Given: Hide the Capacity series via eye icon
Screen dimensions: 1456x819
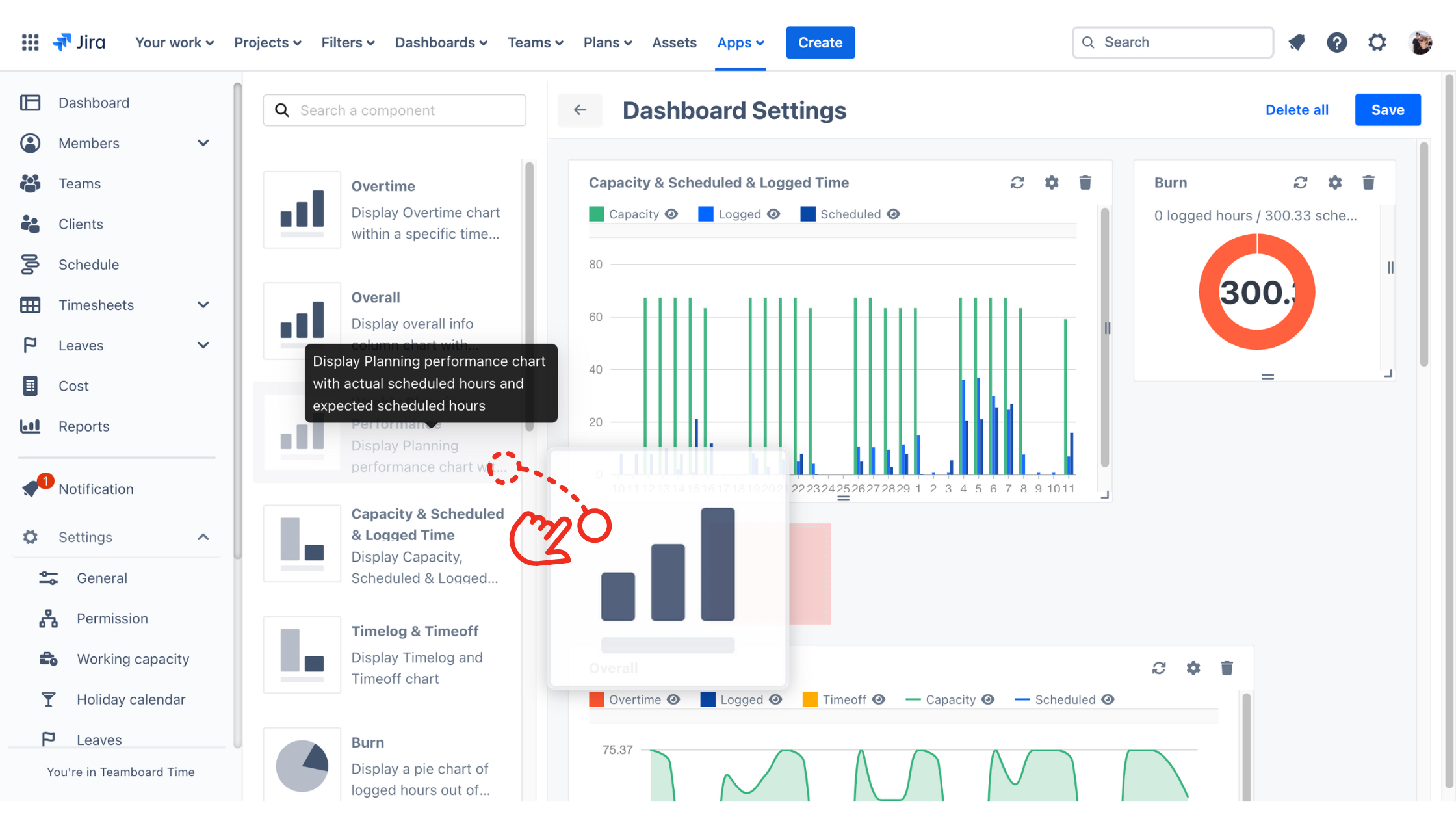Looking at the screenshot, I should tap(671, 214).
